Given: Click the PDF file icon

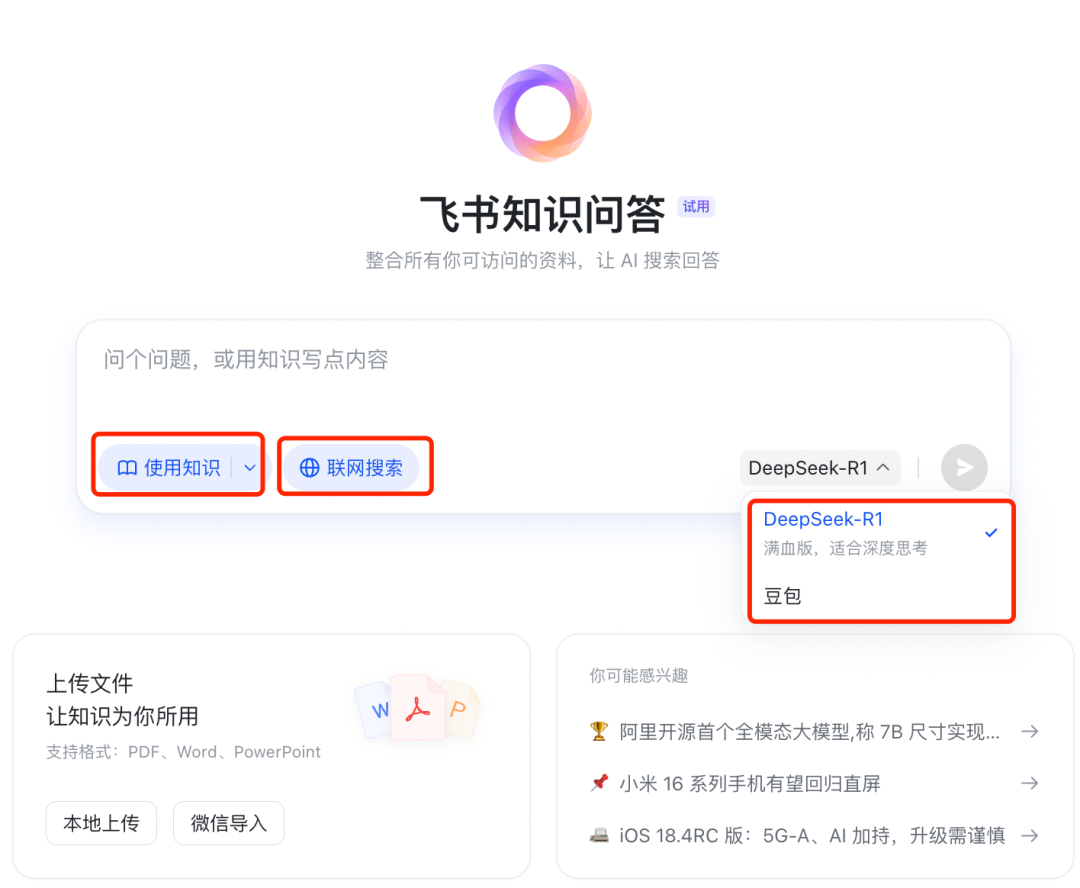Looking at the screenshot, I should [x=417, y=708].
